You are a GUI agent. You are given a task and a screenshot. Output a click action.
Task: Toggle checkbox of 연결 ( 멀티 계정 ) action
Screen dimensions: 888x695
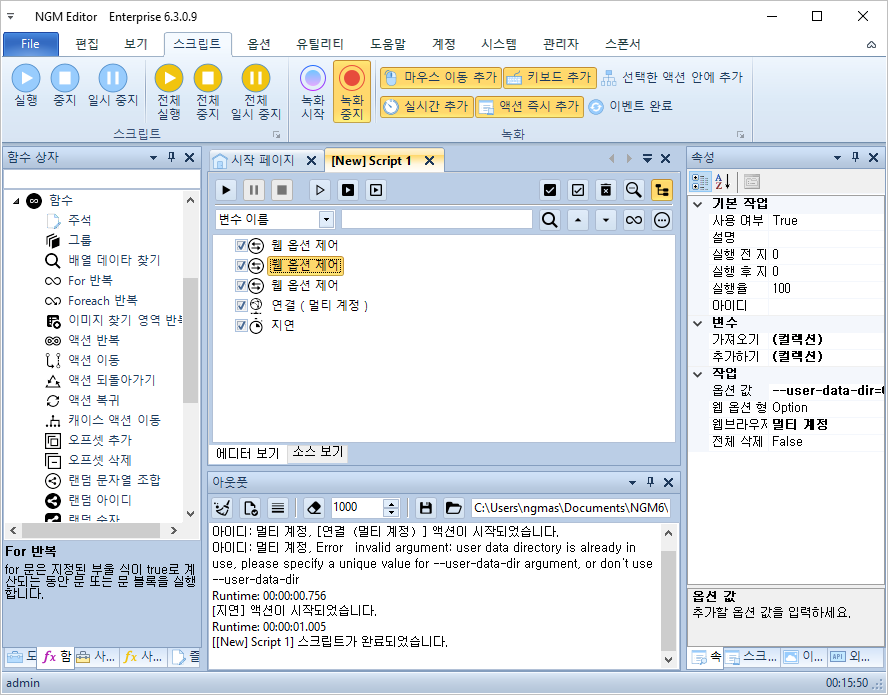pyautogui.click(x=241, y=305)
